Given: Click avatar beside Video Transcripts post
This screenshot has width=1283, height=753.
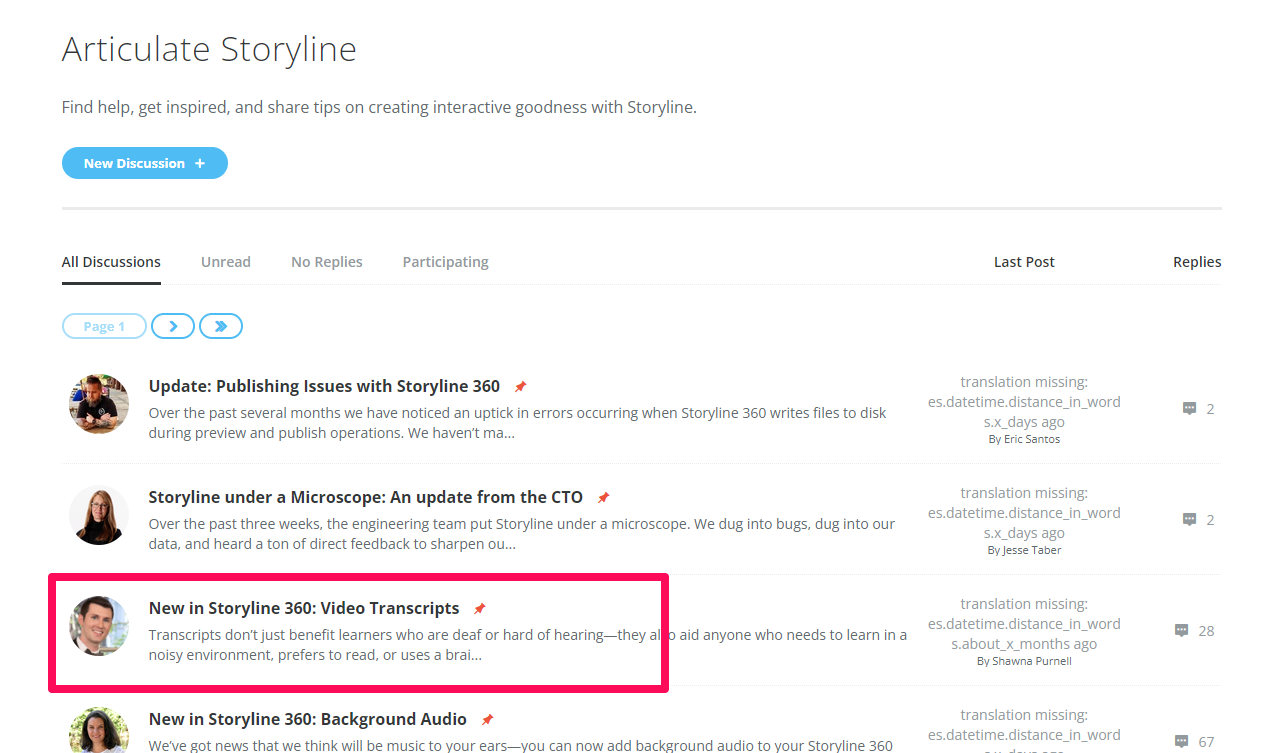Looking at the screenshot, I should pos(99,626).
